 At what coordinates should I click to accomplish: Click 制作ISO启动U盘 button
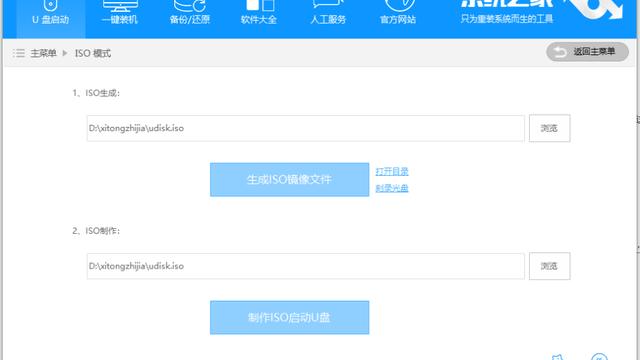coord(289,318)
